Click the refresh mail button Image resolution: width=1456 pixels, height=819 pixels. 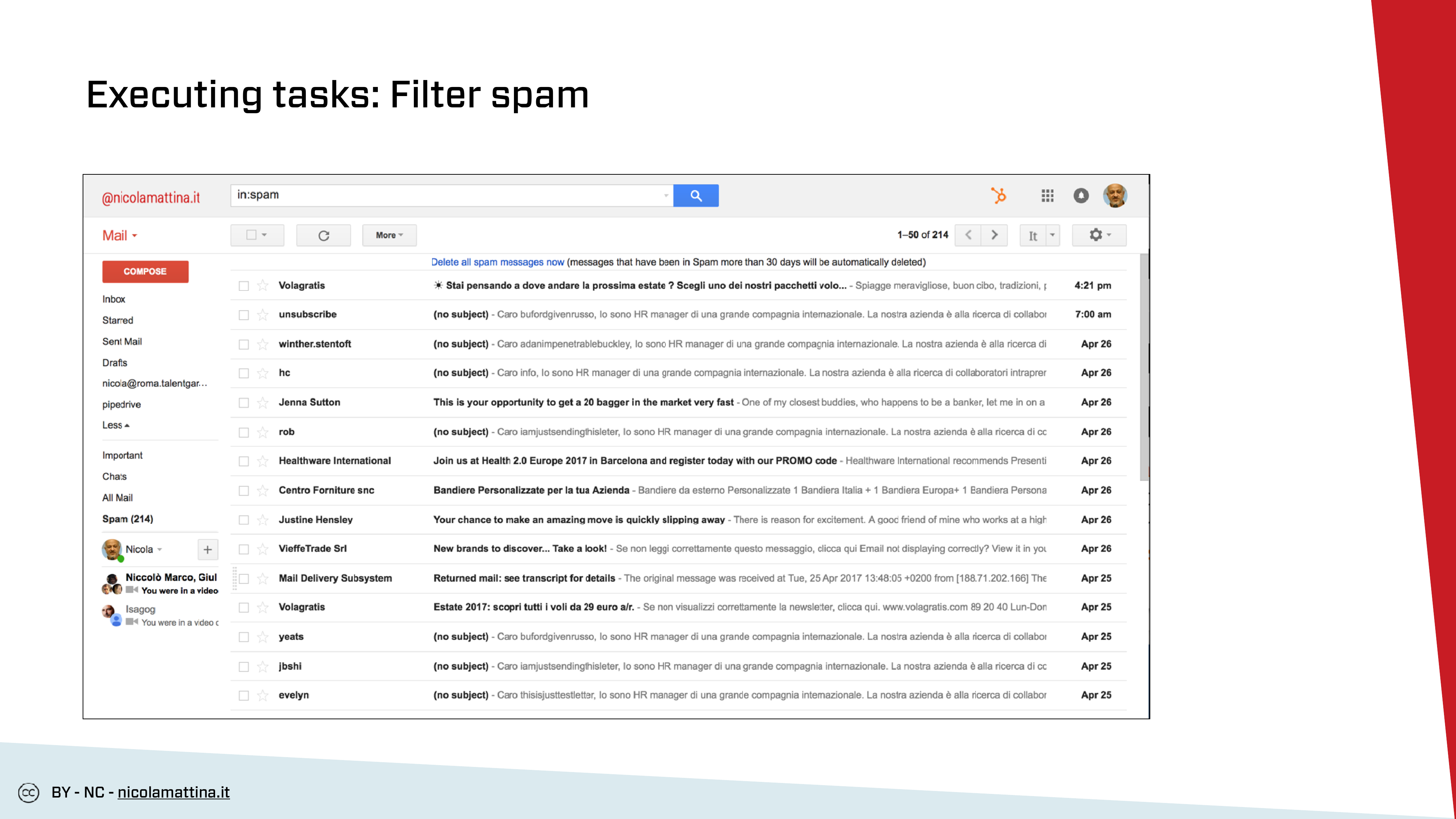click(x=323, y=235)
